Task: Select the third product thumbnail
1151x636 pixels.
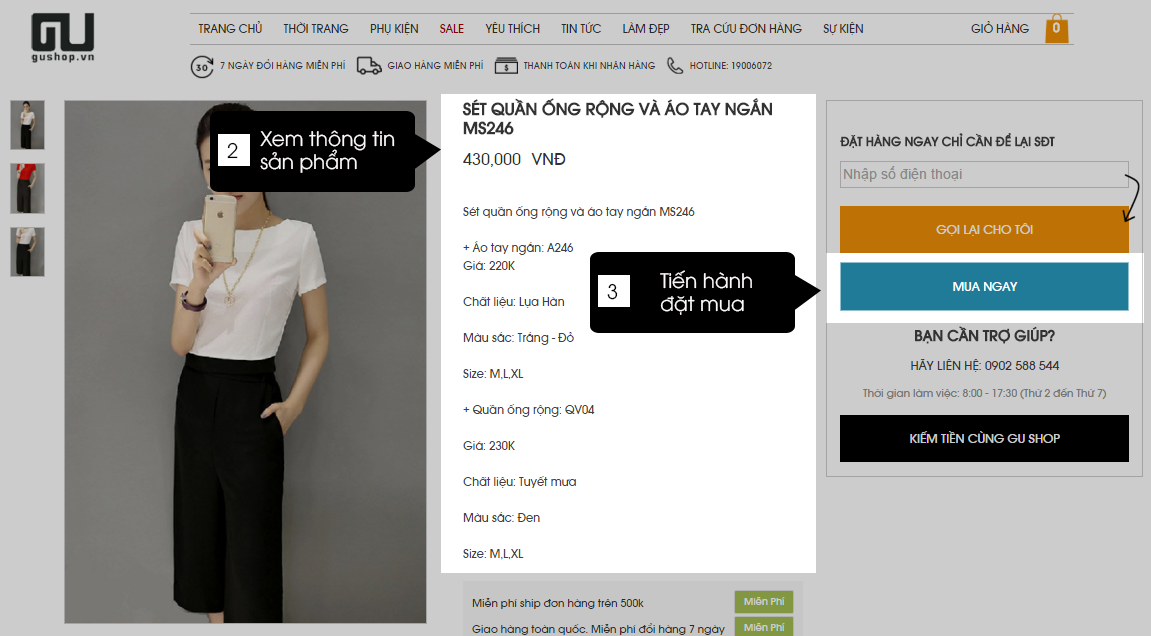Action: tap(27, 251)
